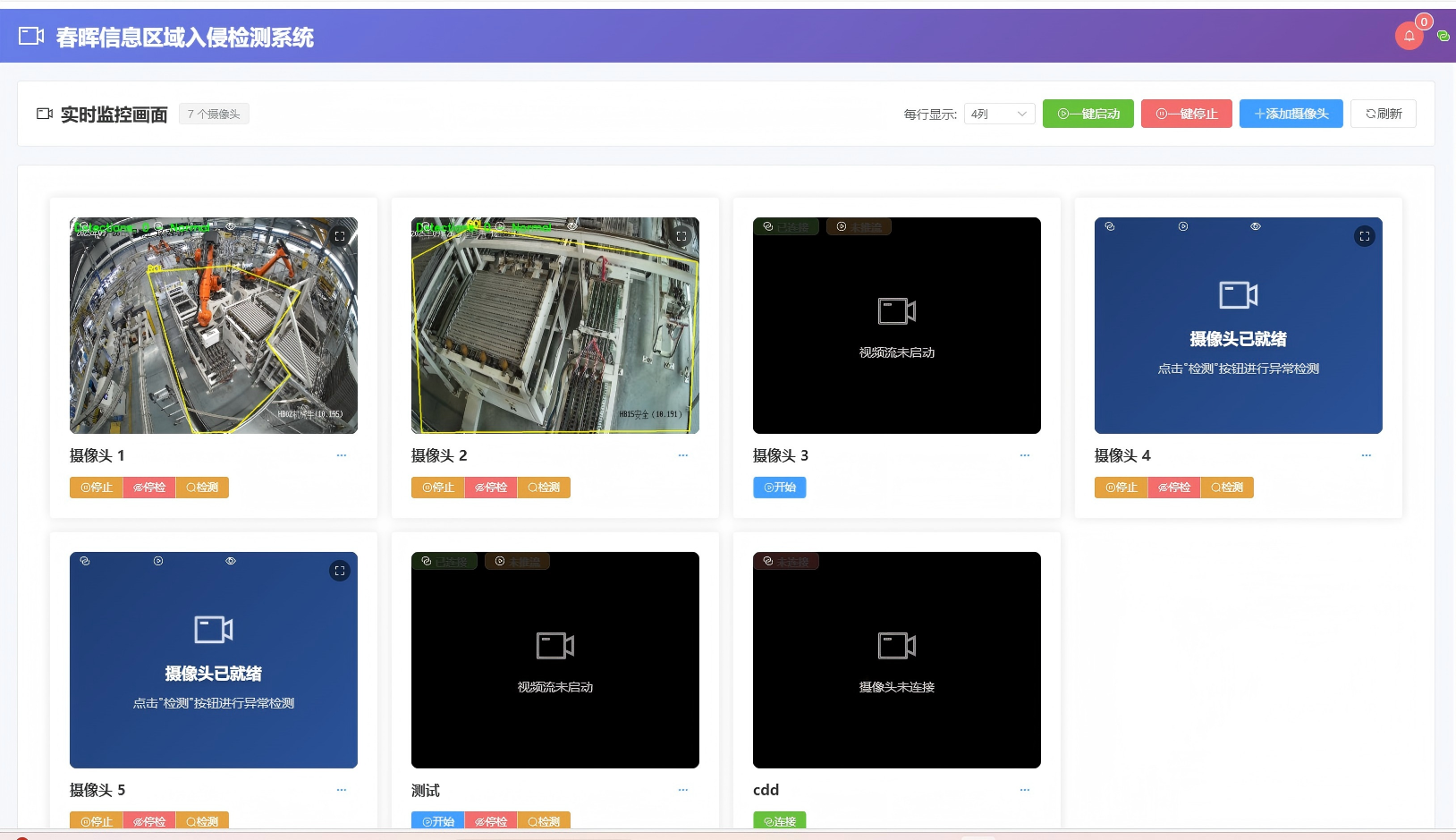Viewport: 1456px width, 840px height.
Task: Click the notification bell icon
Action: pyautogui.click(x=1409, y=36)
